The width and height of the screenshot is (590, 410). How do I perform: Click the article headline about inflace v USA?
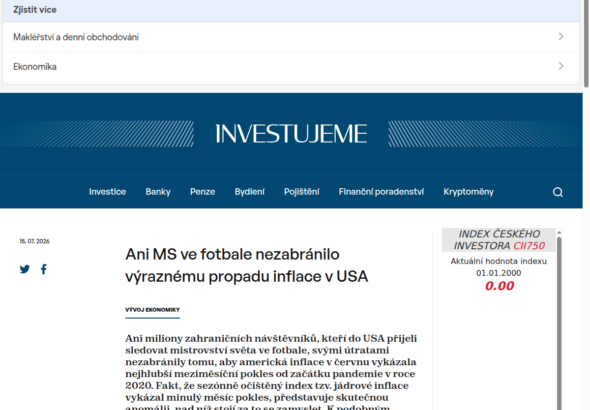(246, 265)
